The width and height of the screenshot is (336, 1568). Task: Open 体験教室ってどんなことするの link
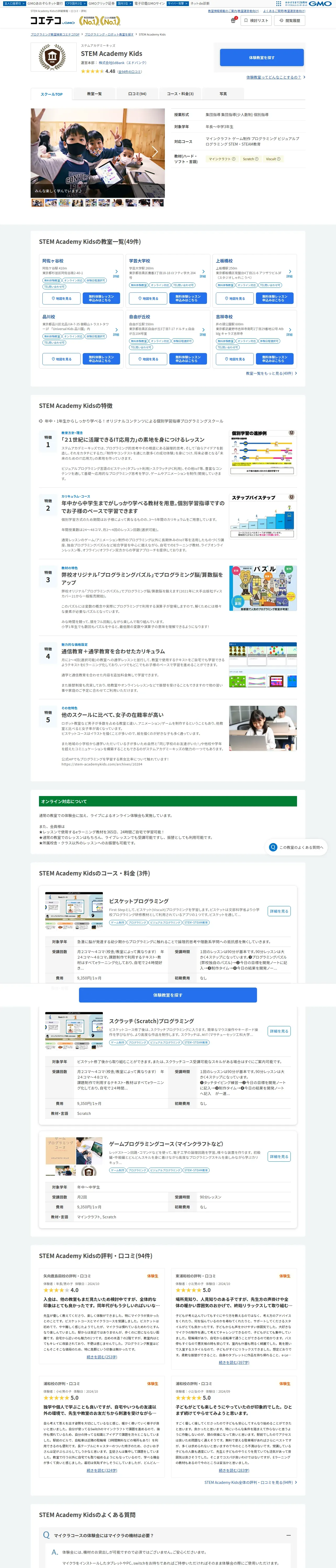click(276, 77)
